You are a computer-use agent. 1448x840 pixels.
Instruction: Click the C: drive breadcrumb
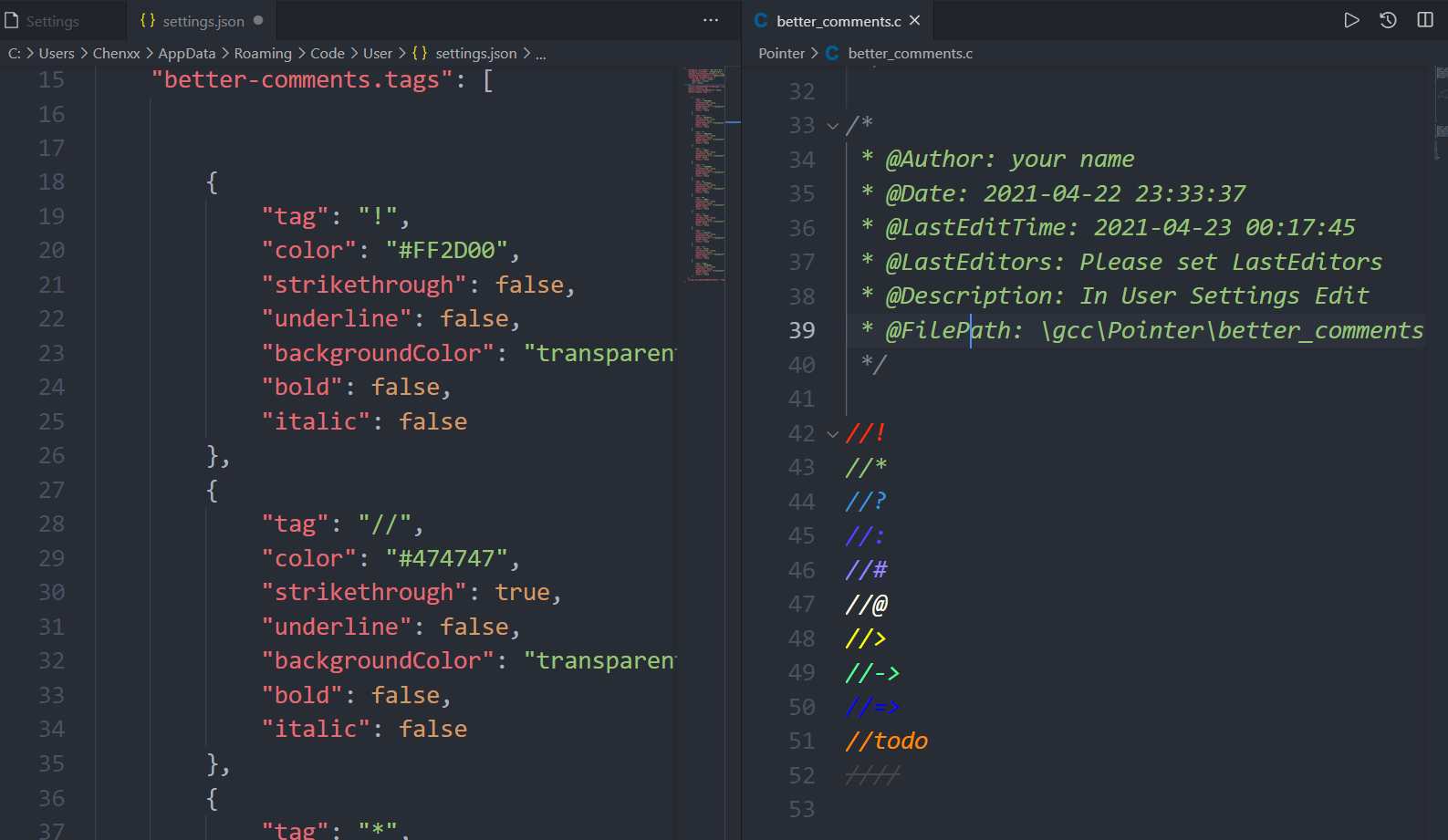[x=15, y=53]
